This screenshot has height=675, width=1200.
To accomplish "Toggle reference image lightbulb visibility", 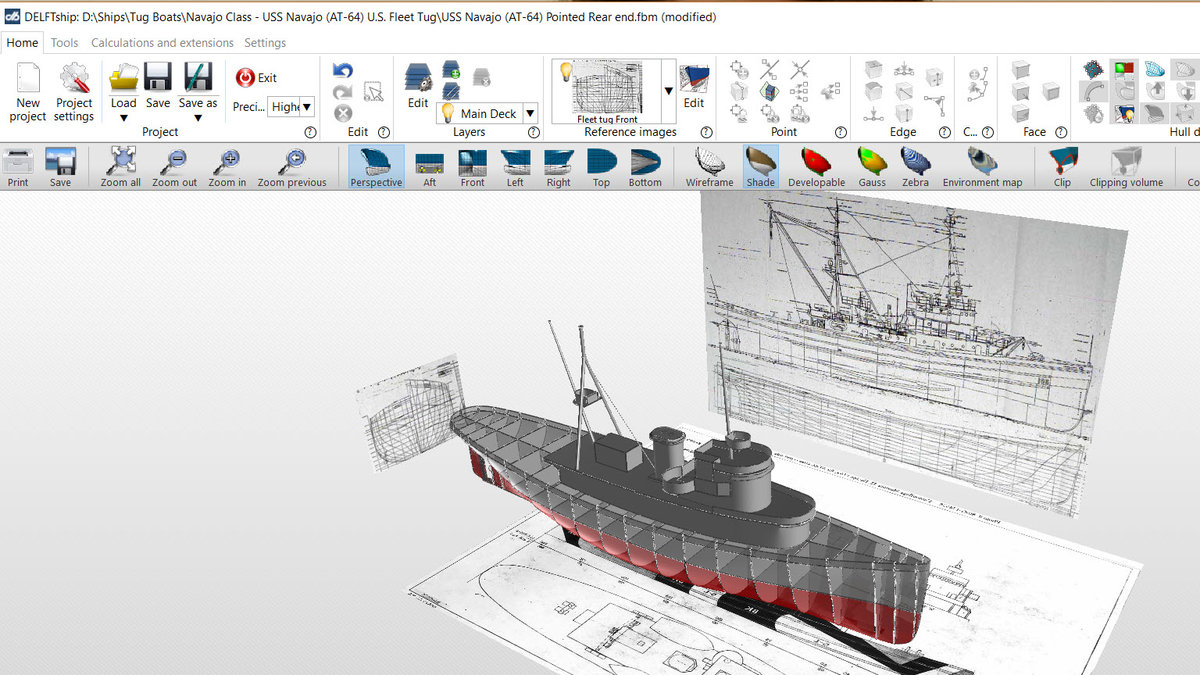I will pyautogui.click(x=565, y=71).
